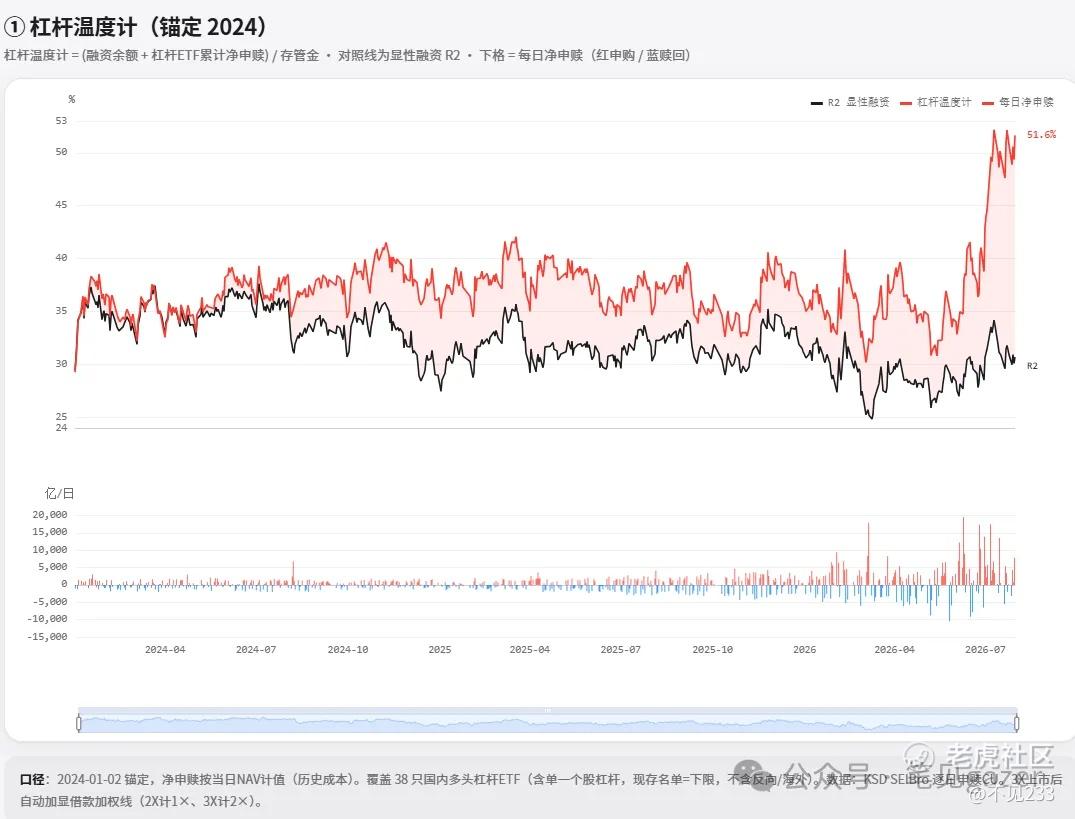The height and width of the screenshot is (819, 1075).
Task: Click the data zoom range bar
Action: [547, 720]
